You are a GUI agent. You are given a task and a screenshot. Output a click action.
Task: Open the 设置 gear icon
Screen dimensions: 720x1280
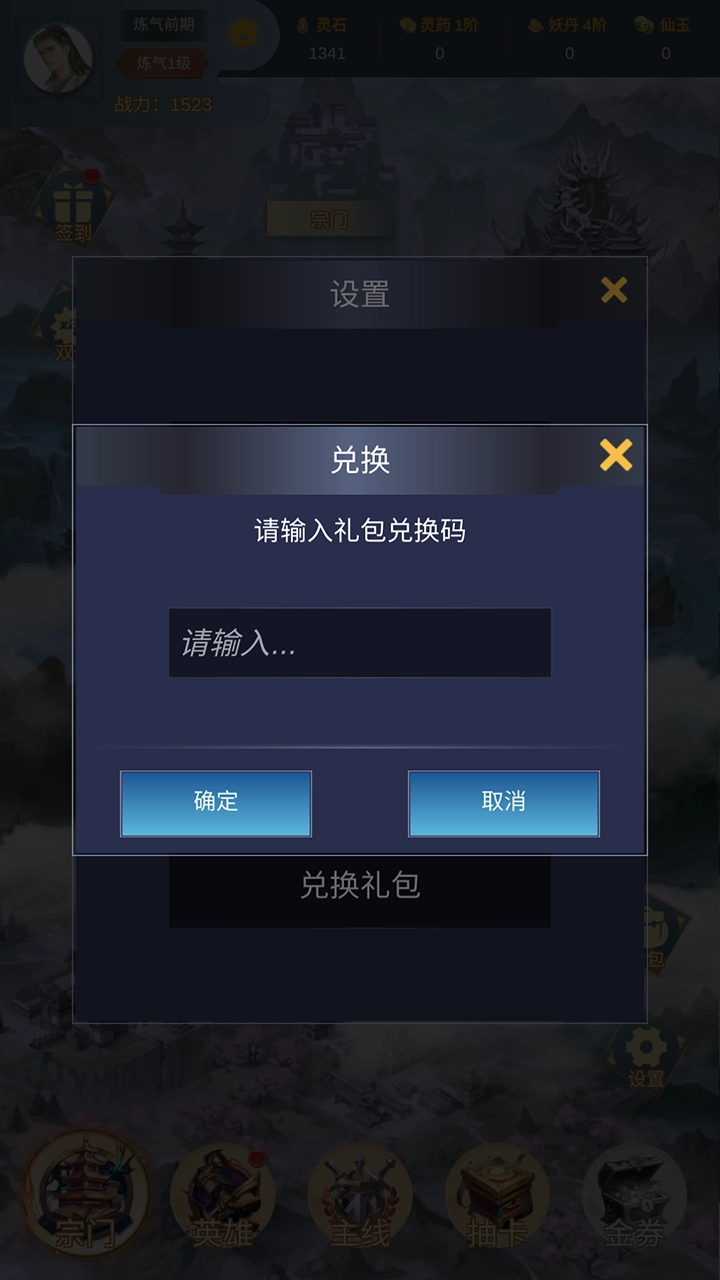point(646,1058)
